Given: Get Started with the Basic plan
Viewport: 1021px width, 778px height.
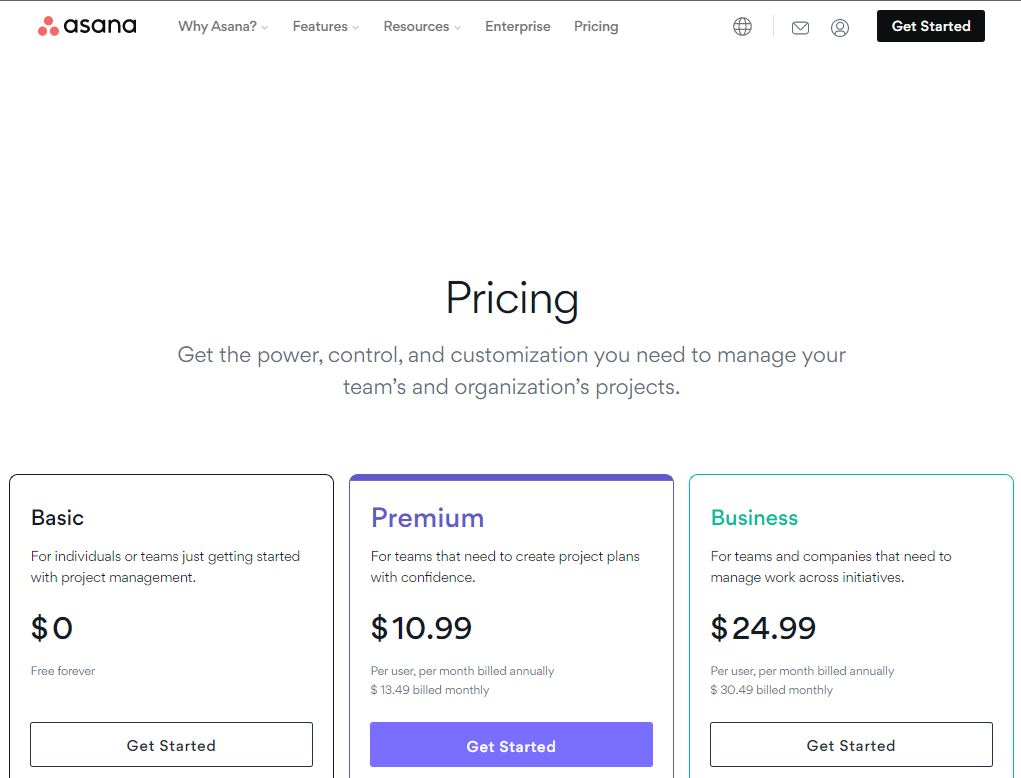Looking at the screenshot, I should (x=171, y=744).
